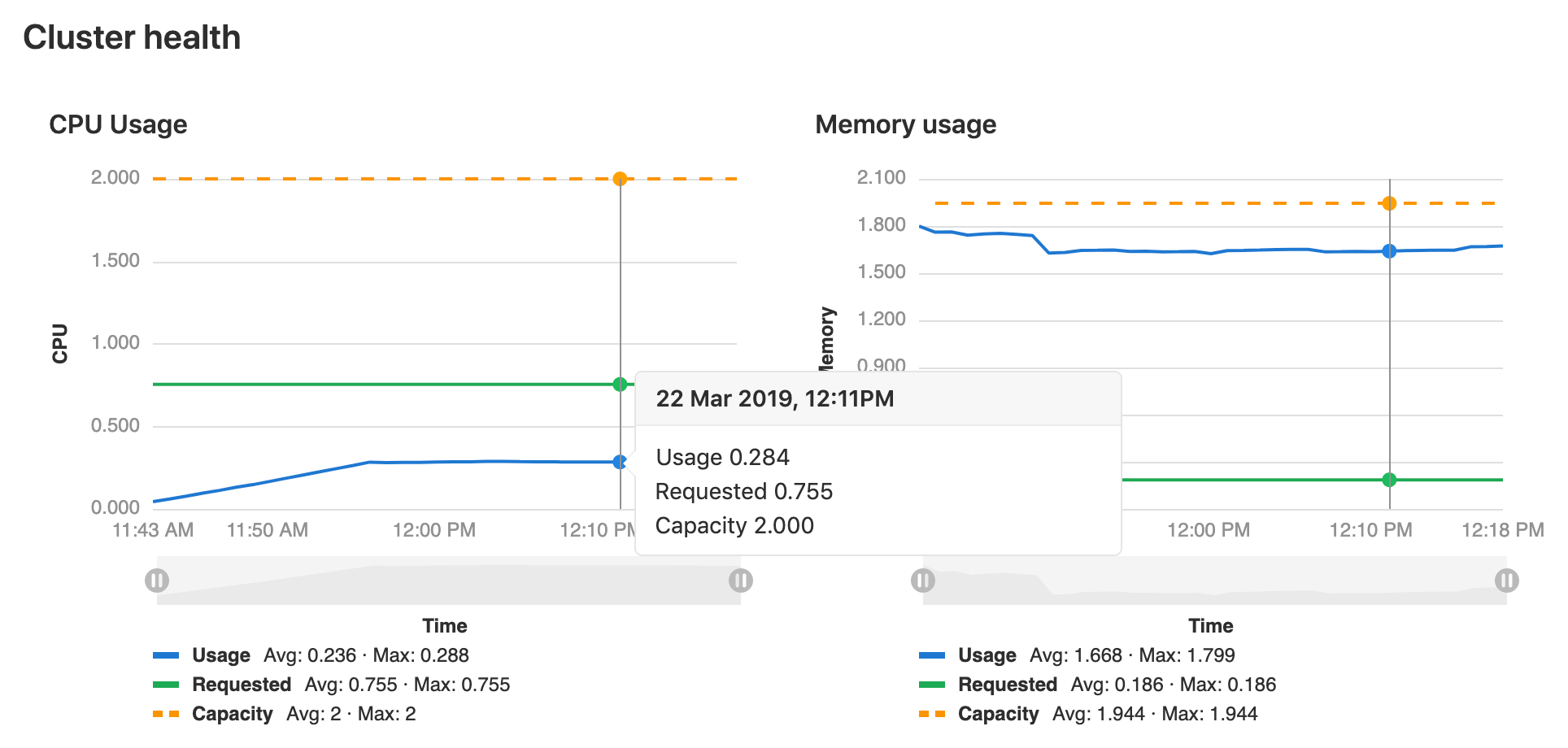Viewport: 1568px width, 748px height.
Task: Click the CPU chart time range slider track
Action: [447, 580]
